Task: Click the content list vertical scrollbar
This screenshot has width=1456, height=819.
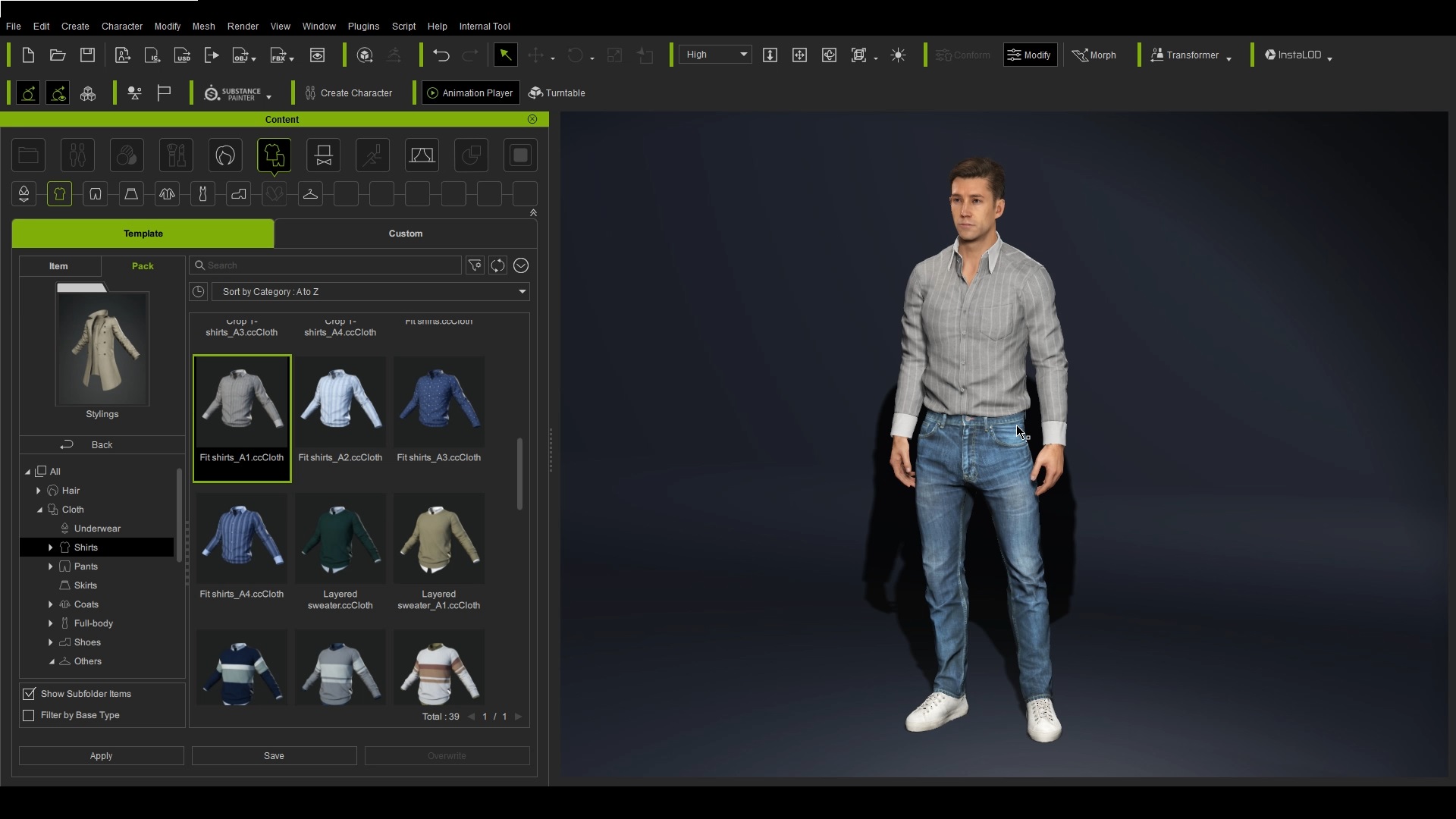Action: tap(519, 473)
